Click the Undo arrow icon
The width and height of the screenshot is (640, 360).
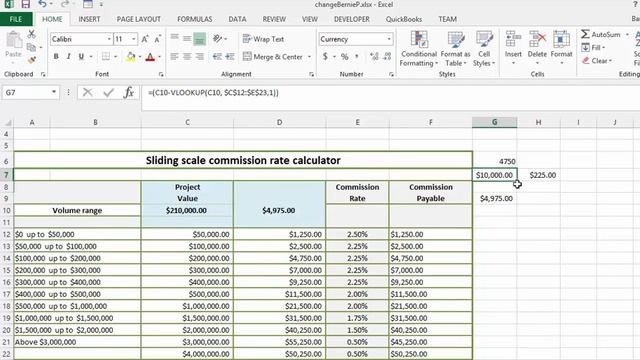(42, 4)
